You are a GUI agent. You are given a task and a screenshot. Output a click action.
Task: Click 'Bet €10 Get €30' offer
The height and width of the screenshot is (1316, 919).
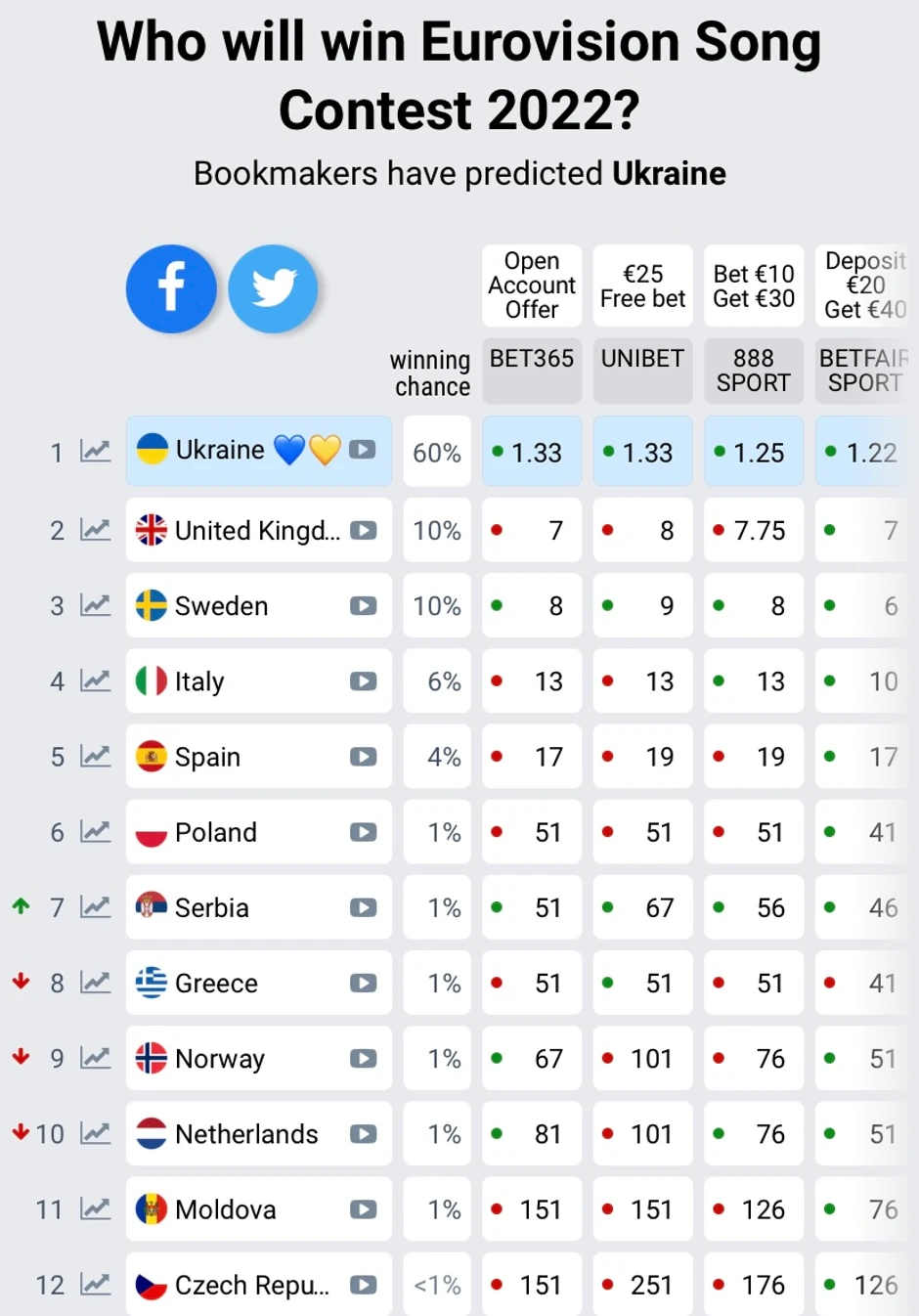754,285
